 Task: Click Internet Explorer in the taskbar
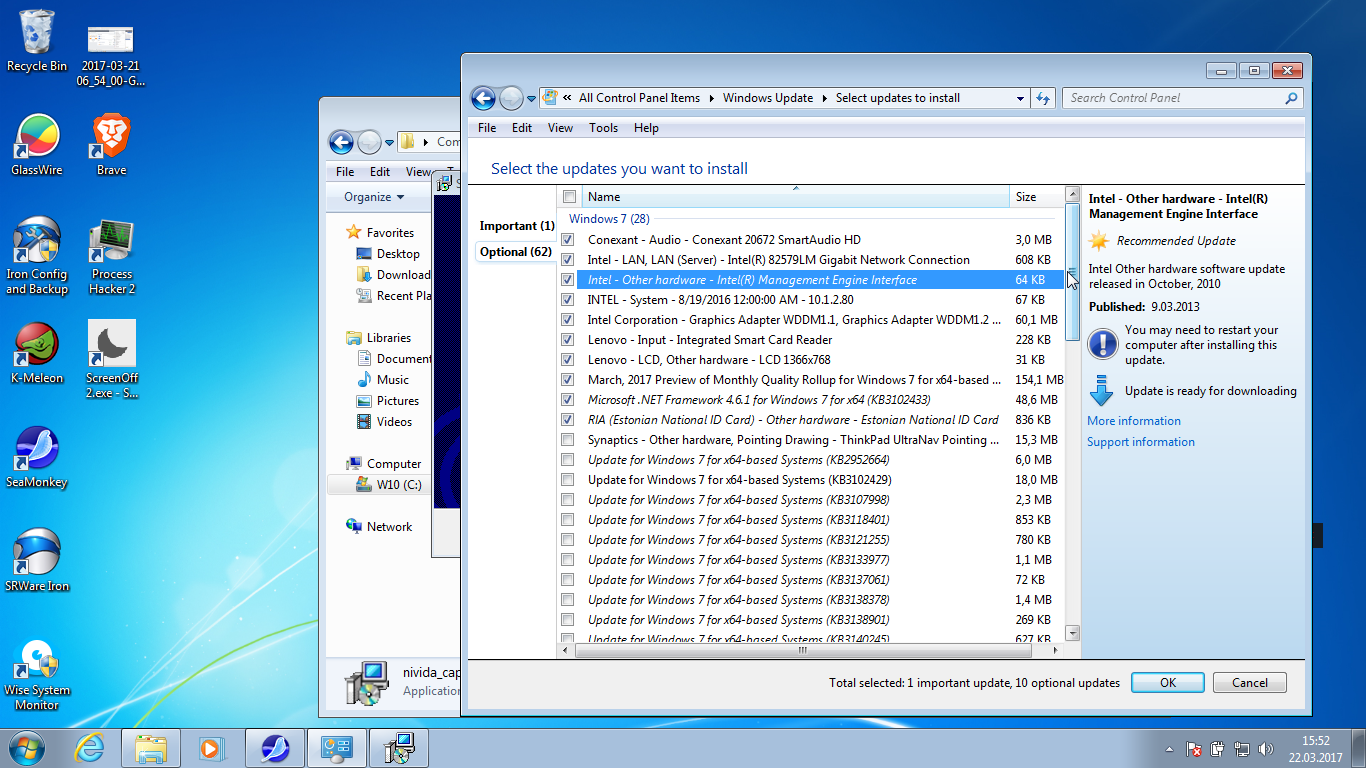89,748
